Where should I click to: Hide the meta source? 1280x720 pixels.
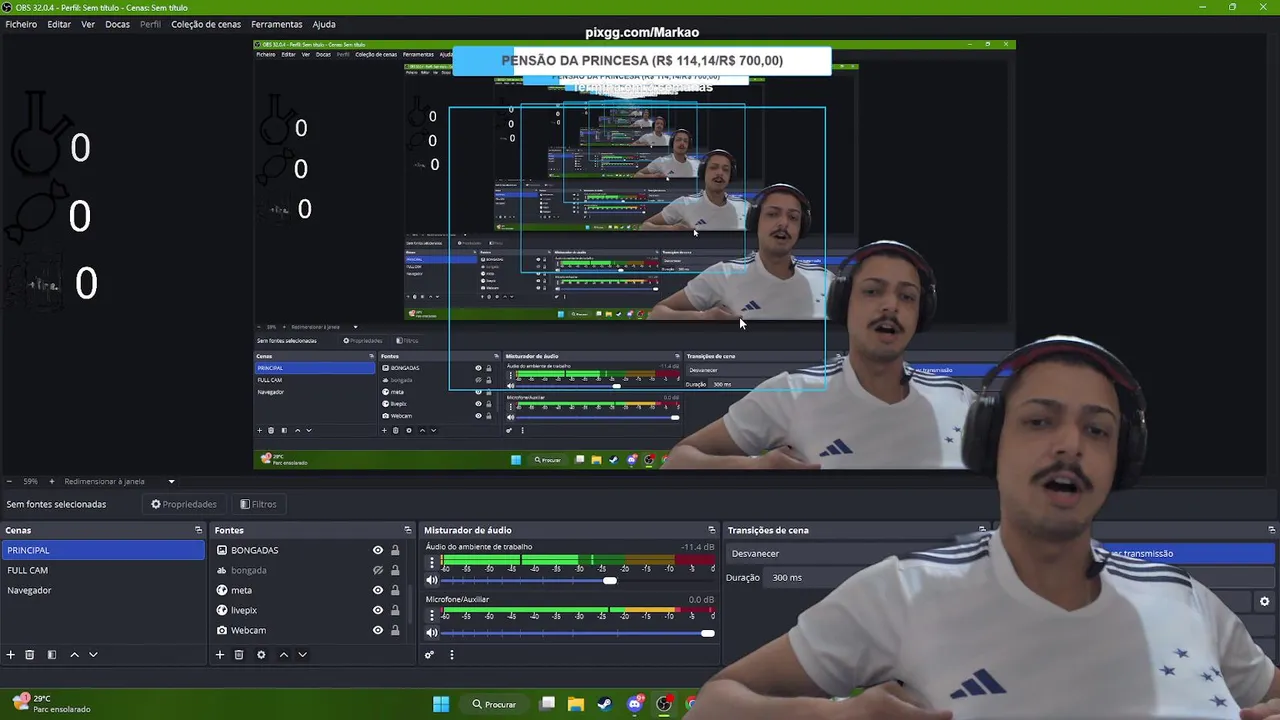pos(378,590)
